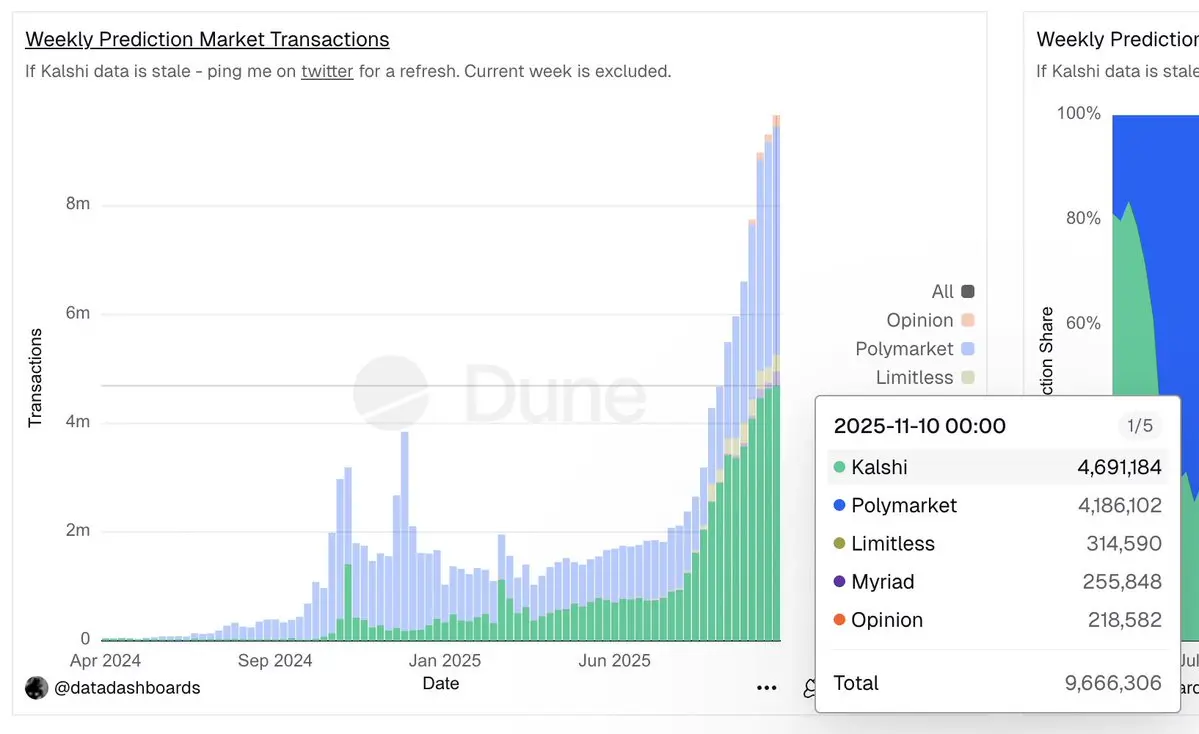Viewport: 1199px width, 734px height.
Task: Select the Limitless row label in the tooltip
Action: (x=893, y=544)
